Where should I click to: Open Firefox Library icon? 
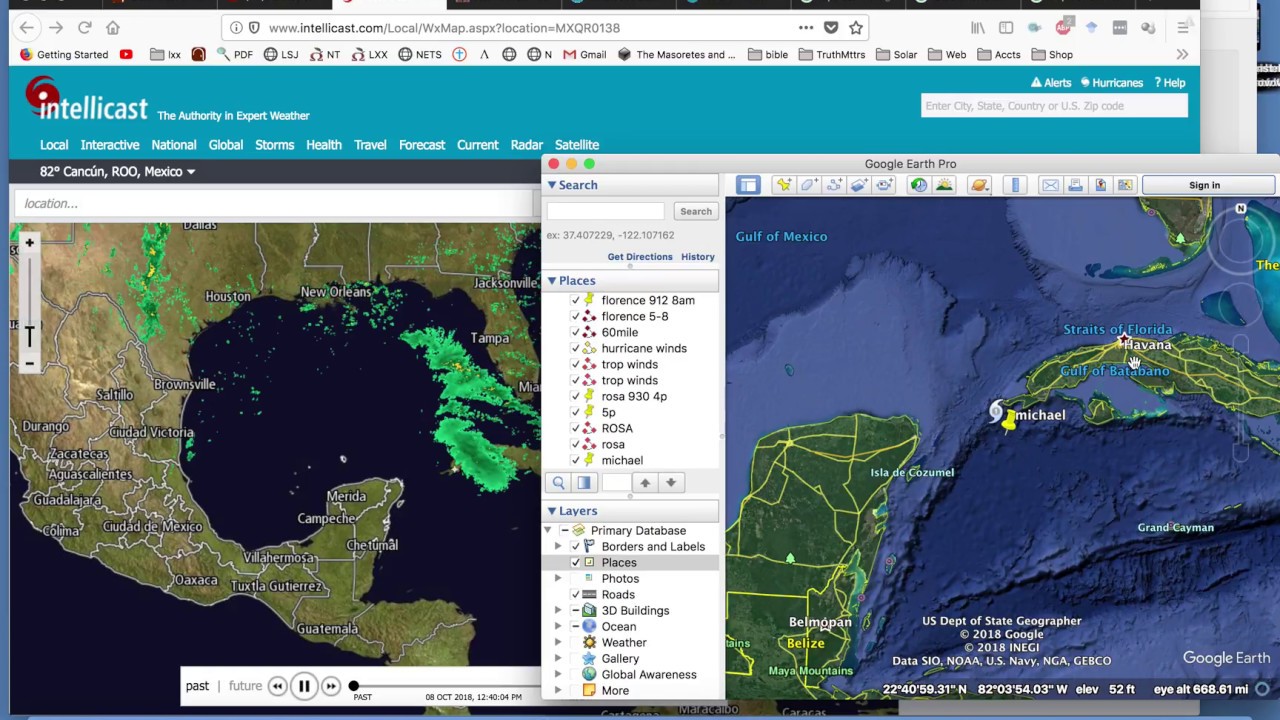[x=978, y=28]
